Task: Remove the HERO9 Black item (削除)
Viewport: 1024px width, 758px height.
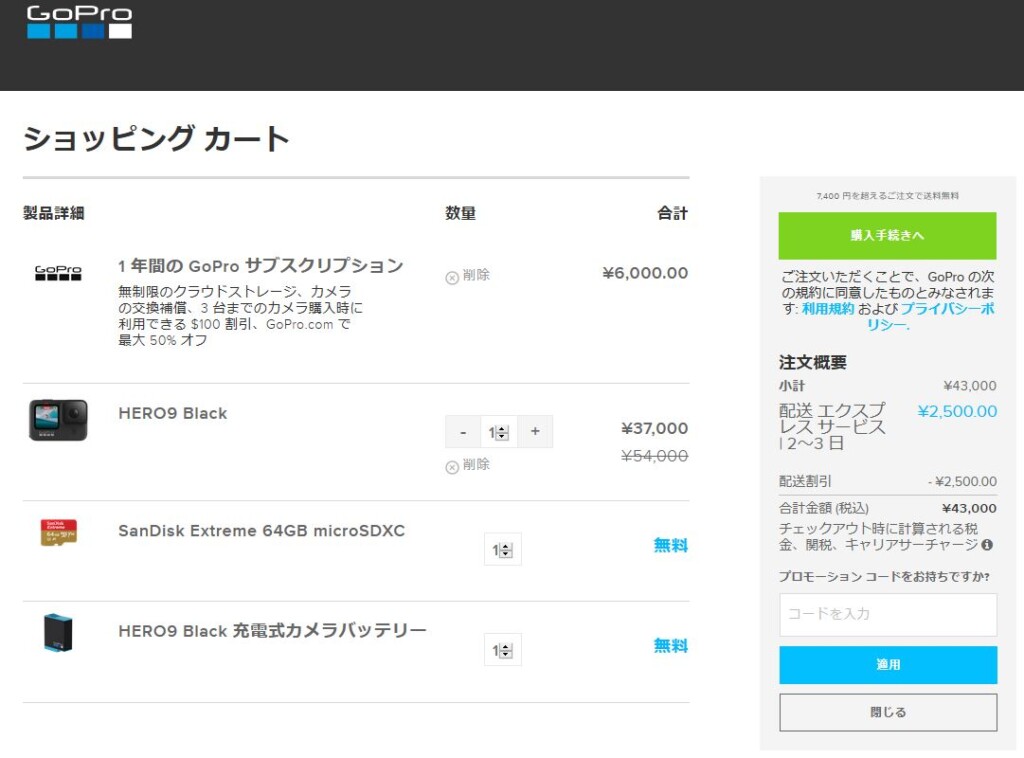Action: tap(468, 465)
